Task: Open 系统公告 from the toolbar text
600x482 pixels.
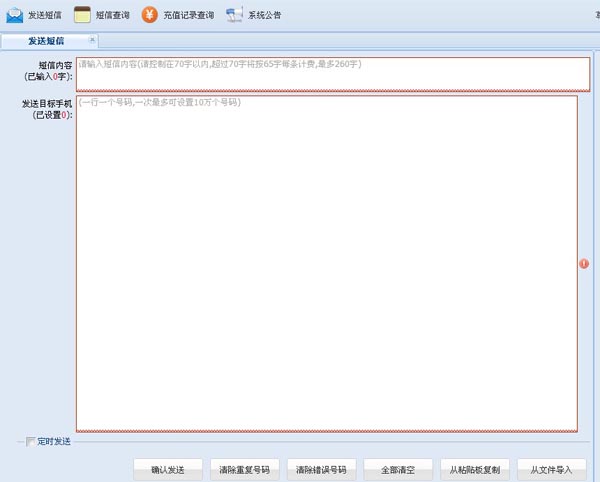Action: [265, 16]
